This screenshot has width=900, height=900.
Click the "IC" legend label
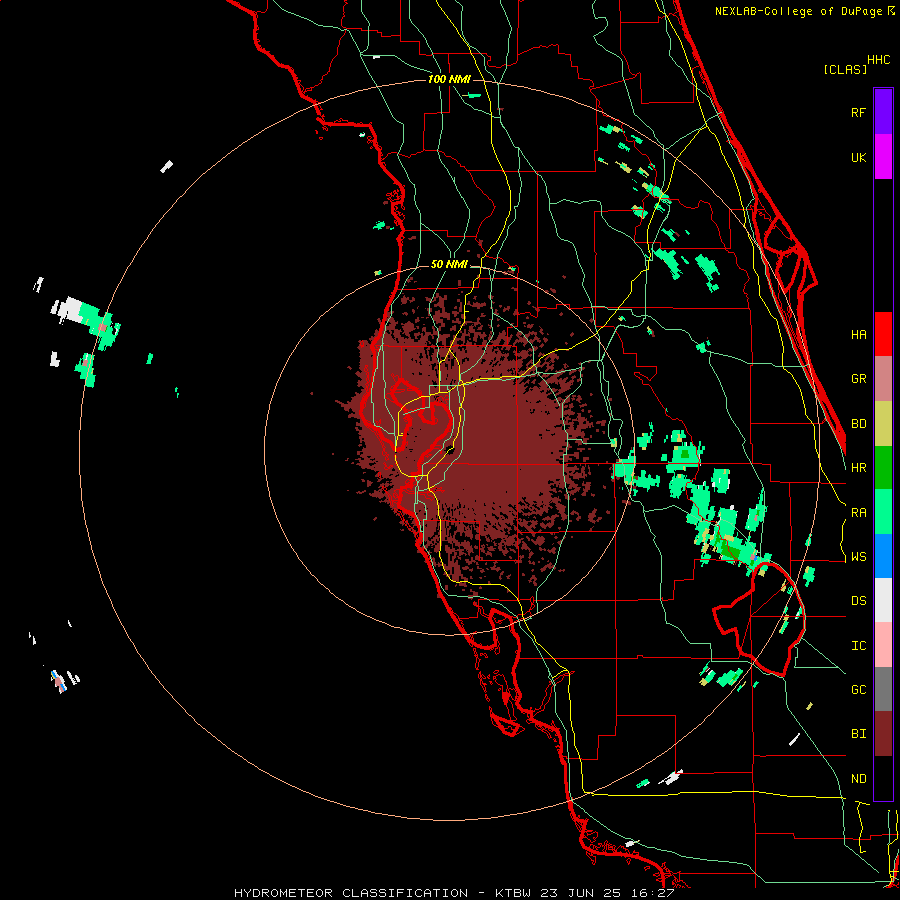858,646
